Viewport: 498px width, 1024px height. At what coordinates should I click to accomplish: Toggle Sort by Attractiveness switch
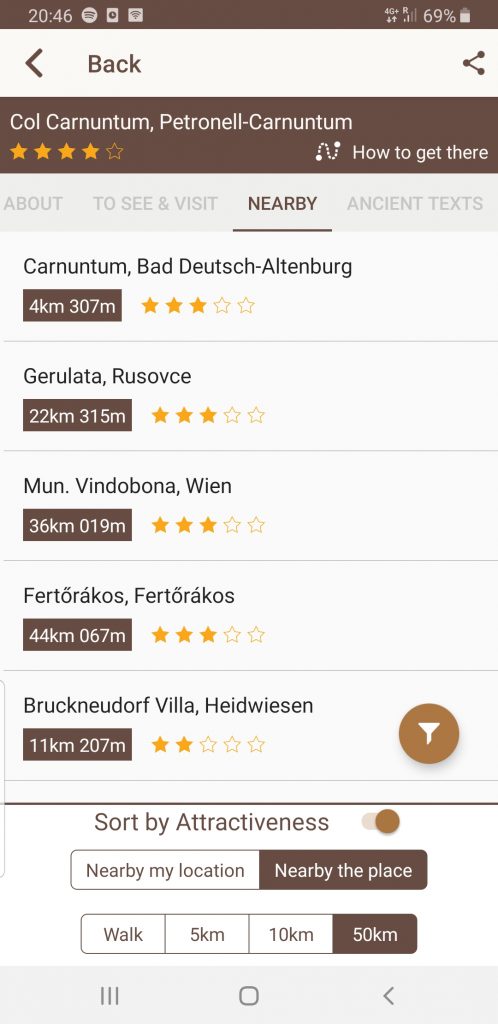[381, 822]
